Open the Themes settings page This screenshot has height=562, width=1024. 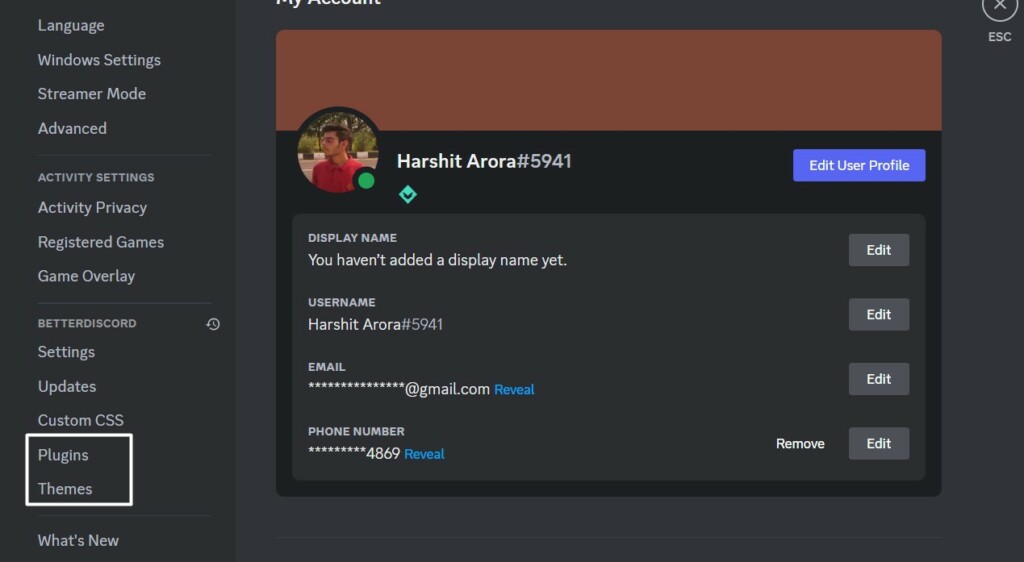point(65,489)
